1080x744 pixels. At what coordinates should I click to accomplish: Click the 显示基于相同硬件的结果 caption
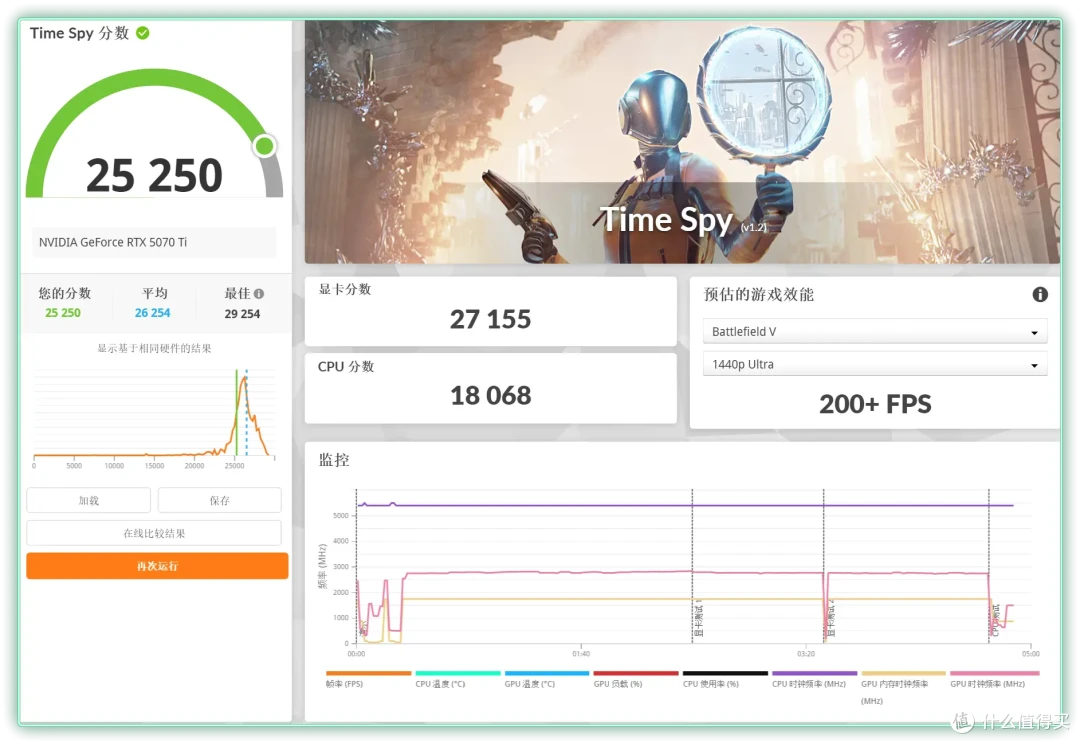[x=154, y=348]
